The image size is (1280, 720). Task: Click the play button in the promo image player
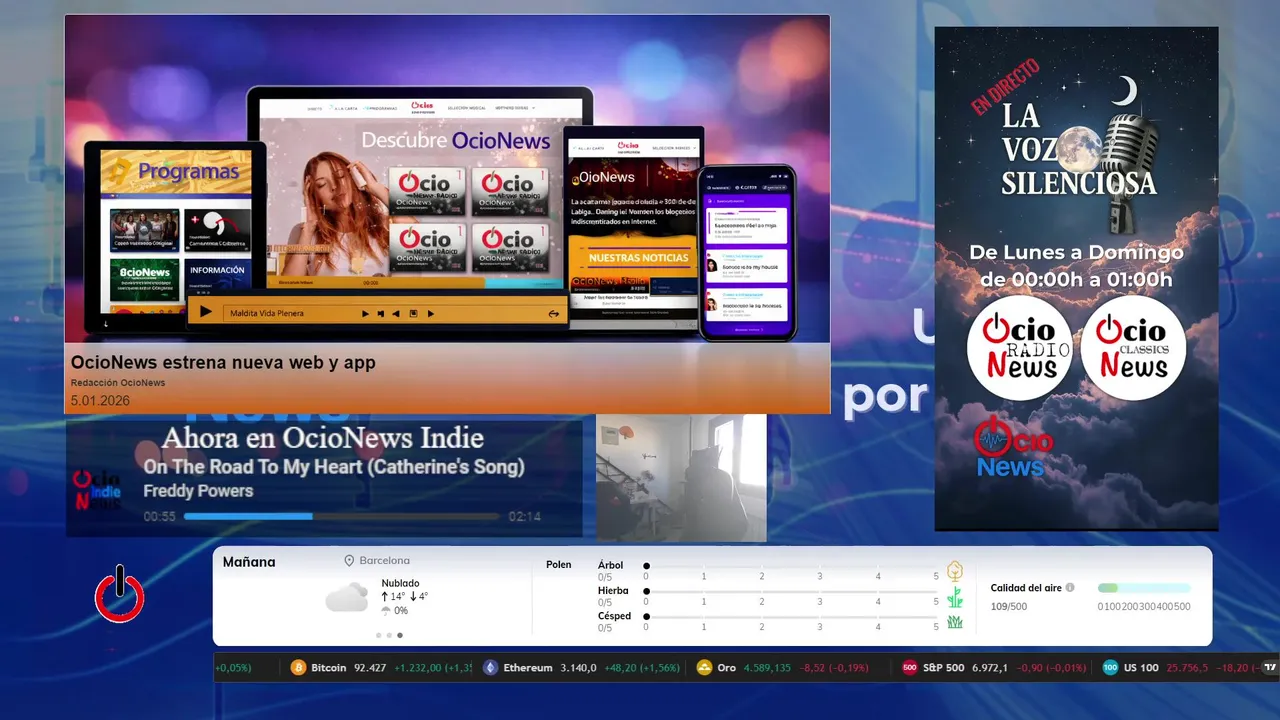(205, 312)
